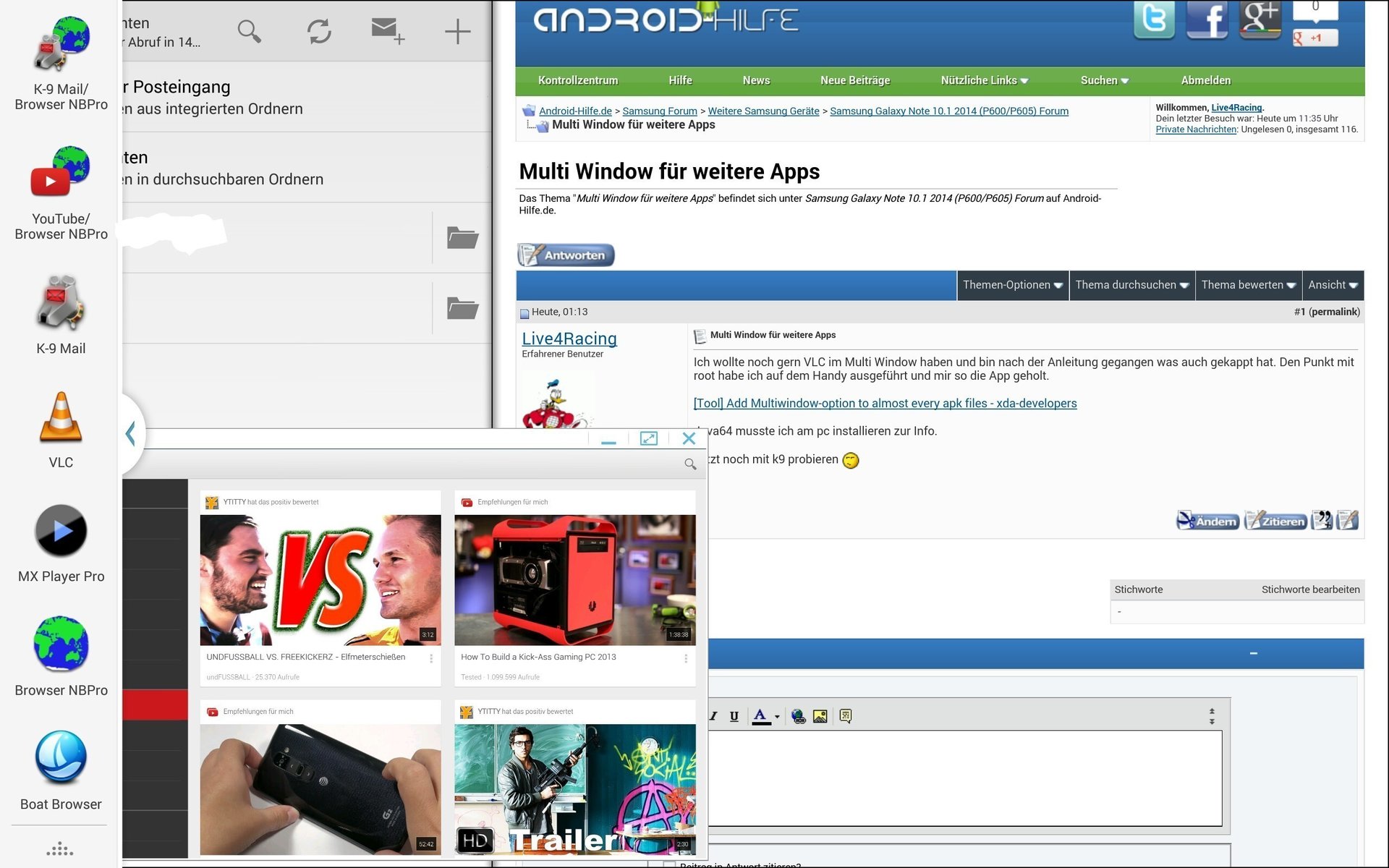
Task: Open Boat Browser from the tray
Action: [61, 771]
